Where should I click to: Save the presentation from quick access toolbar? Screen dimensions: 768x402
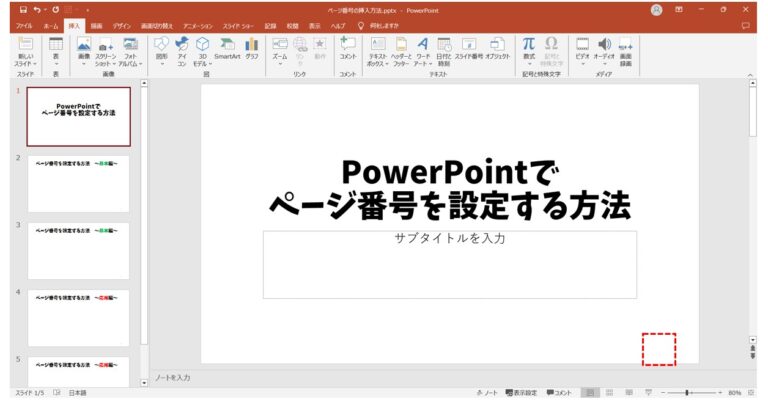click(23, 10)
